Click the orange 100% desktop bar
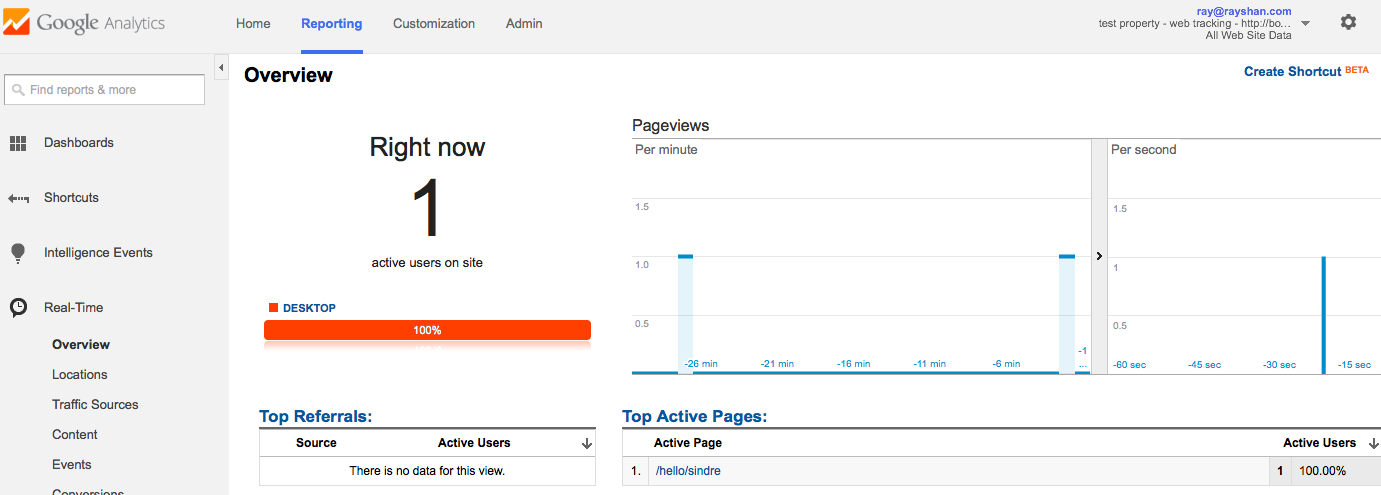 point(427,330)
